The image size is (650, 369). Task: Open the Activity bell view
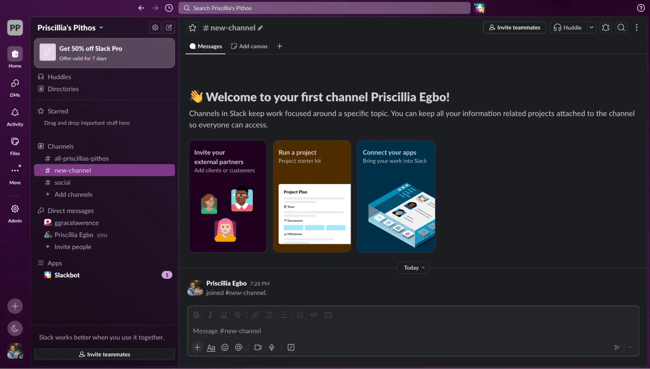pyautogui.click(x=15, y=117)
